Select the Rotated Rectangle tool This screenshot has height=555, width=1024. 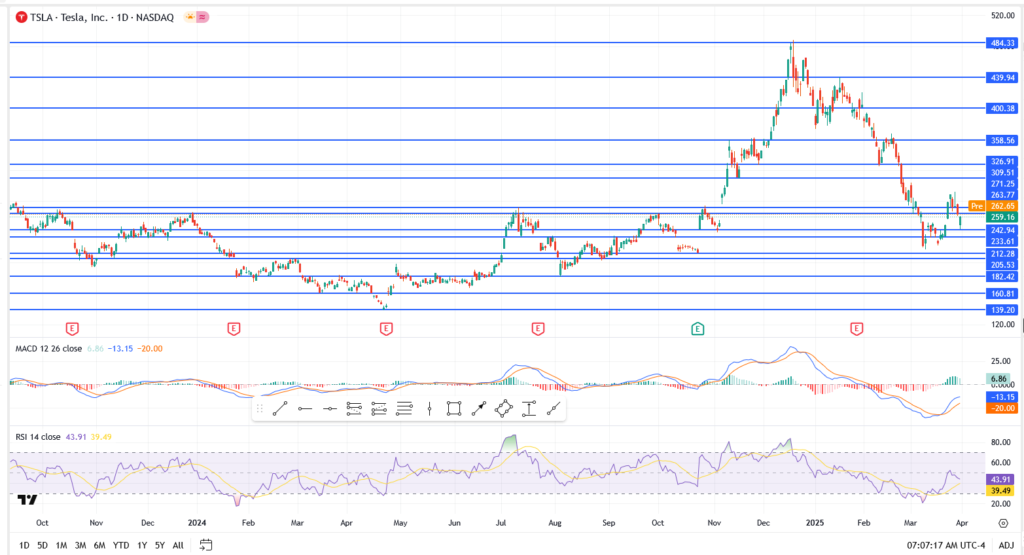pos(504,409)
